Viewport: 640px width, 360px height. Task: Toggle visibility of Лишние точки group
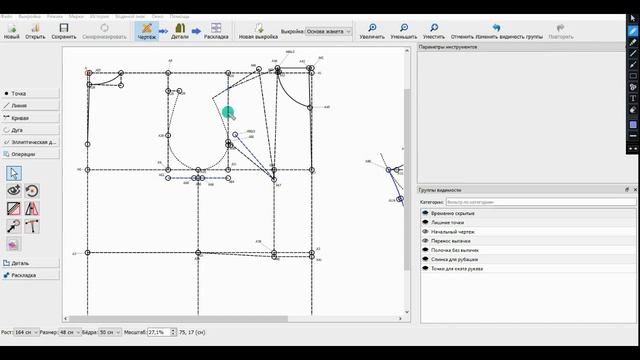(x=425, y=222)
